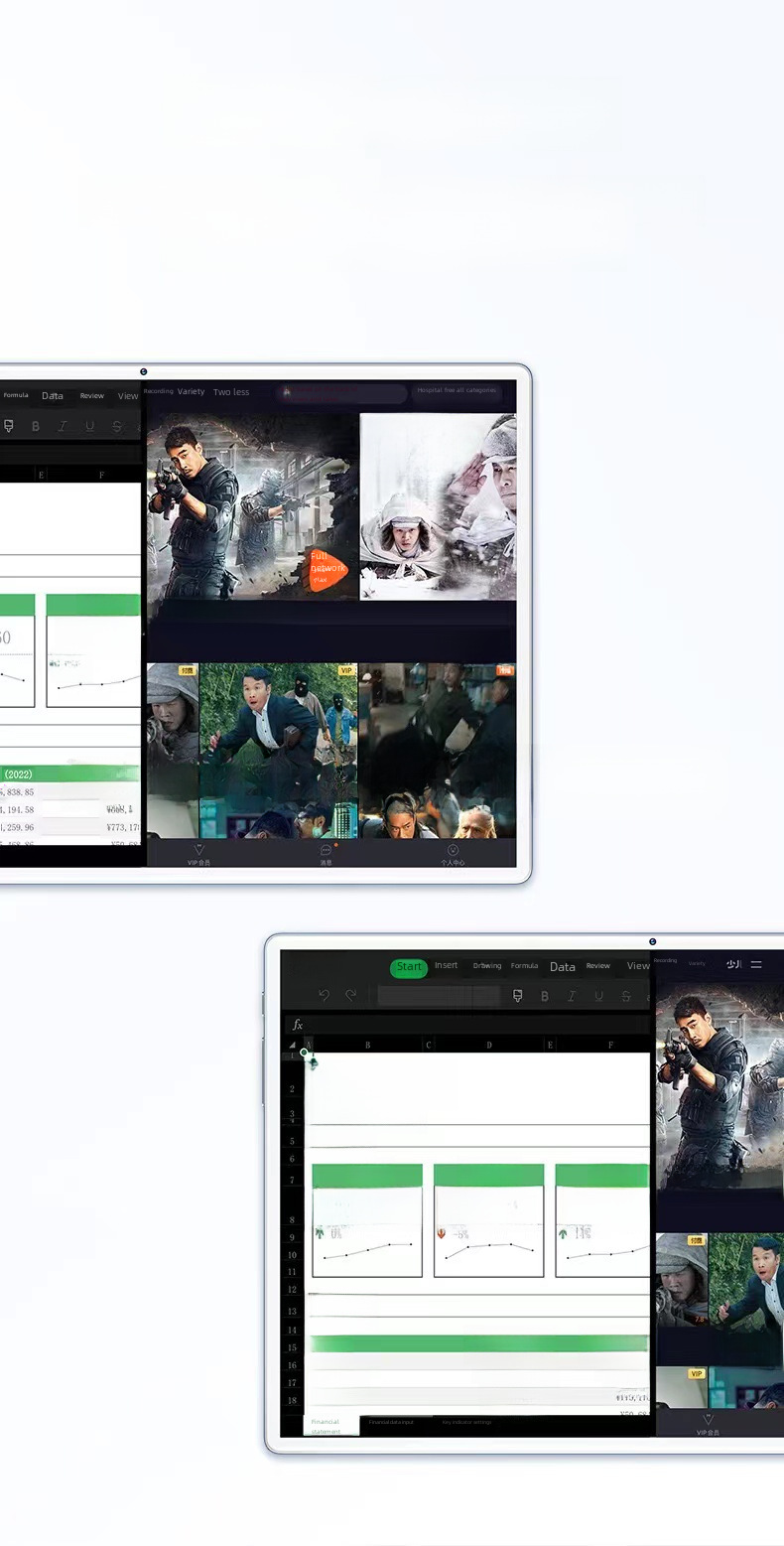Image resolution: width=784 pixels, height=1546 pixels.
Task: Select row 18 header in lower tablet sheet
Action: click(292, 1400)
